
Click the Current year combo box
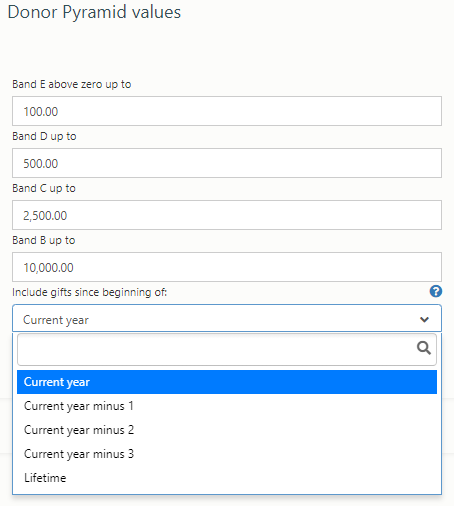click(x=227, y=318)
